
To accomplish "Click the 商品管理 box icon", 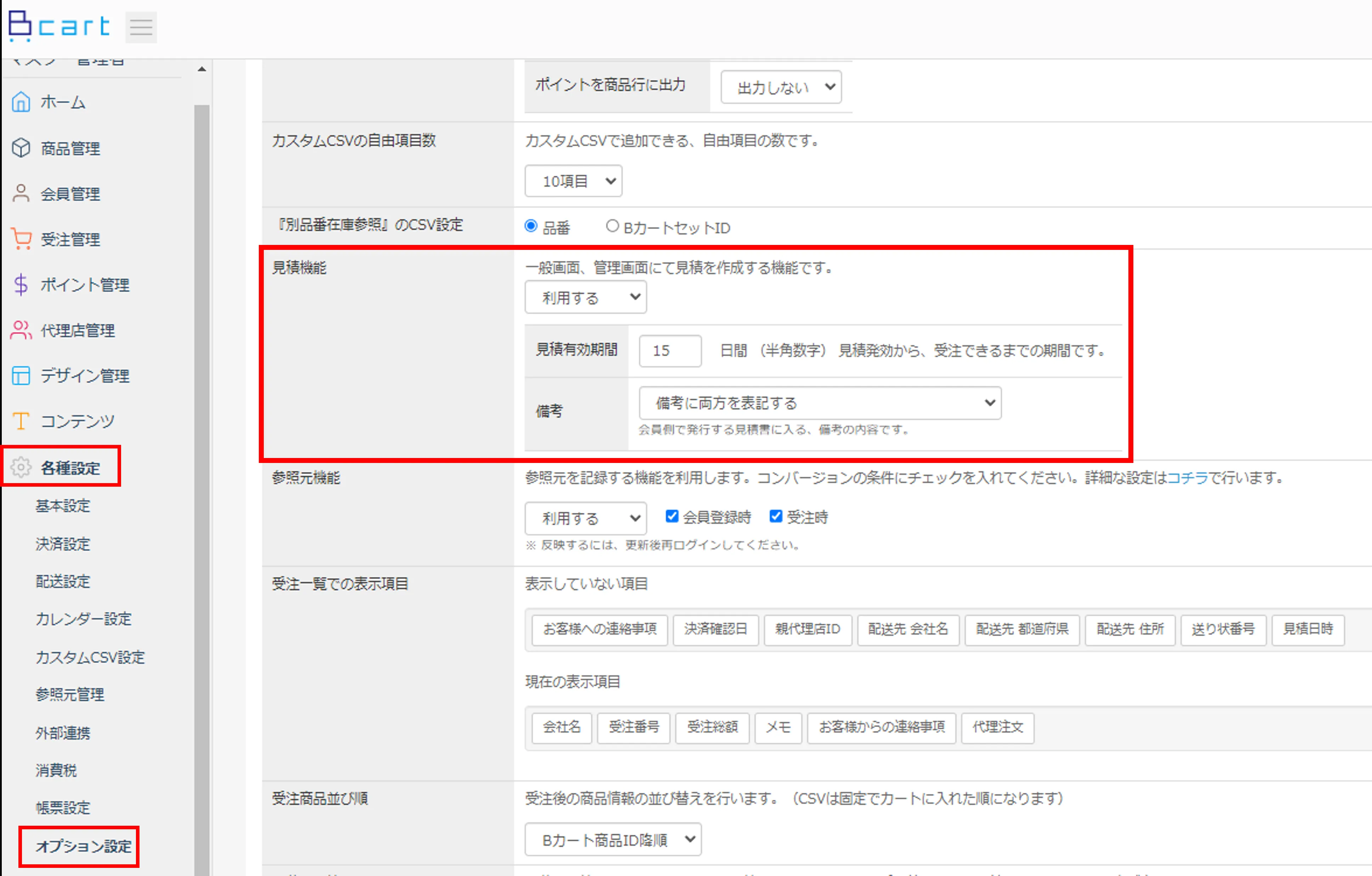I will coord(21,148).
